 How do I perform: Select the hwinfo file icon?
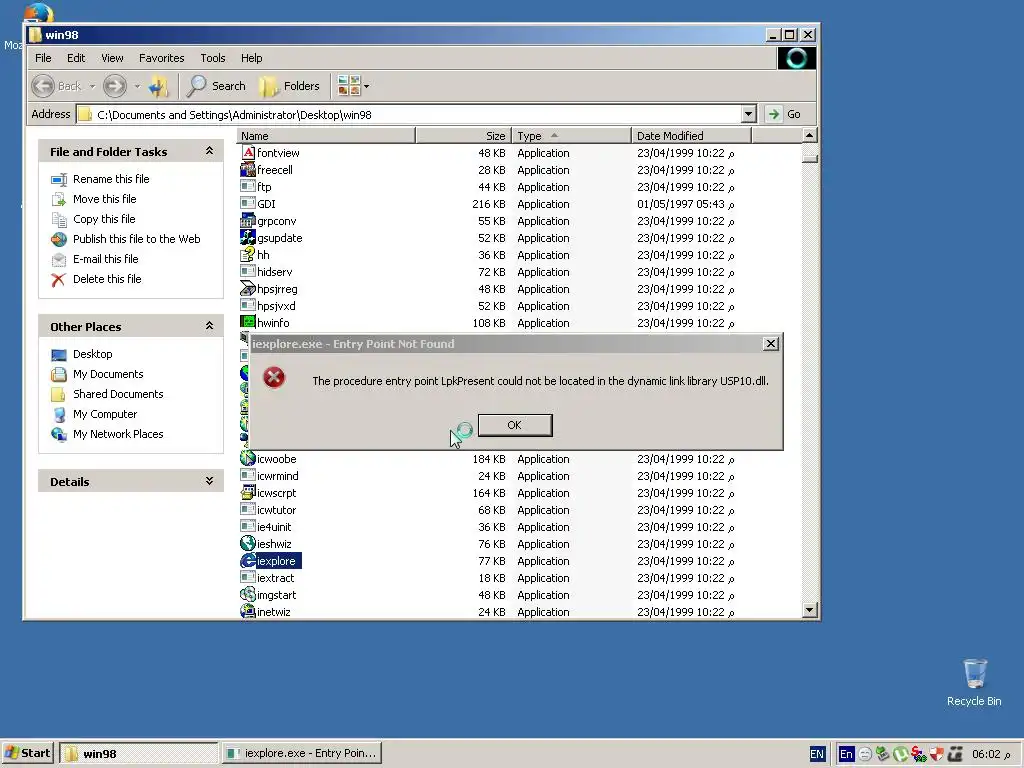click(248, 323)
